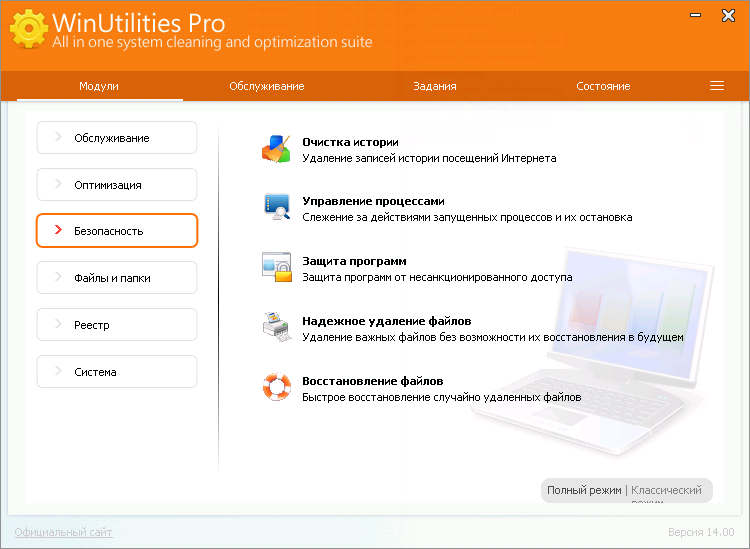Viewport: 750px width, 549px height.
Task: Click the chevron beside Реестр
Action: [58, 323]
